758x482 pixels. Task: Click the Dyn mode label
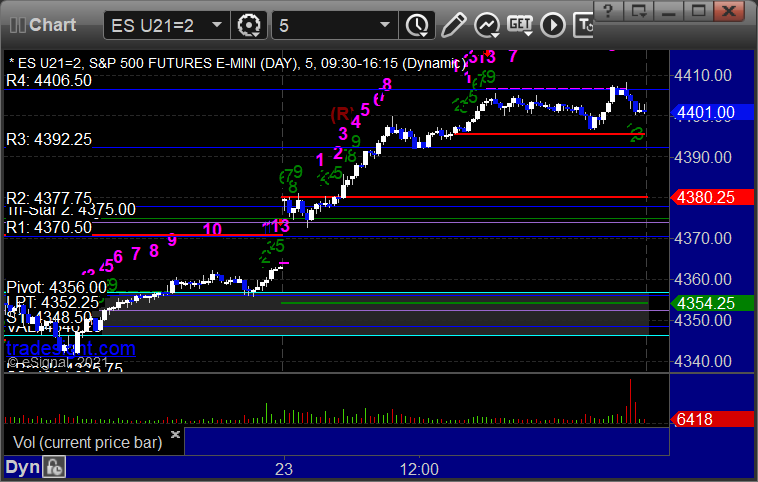[x=22, y=467]
